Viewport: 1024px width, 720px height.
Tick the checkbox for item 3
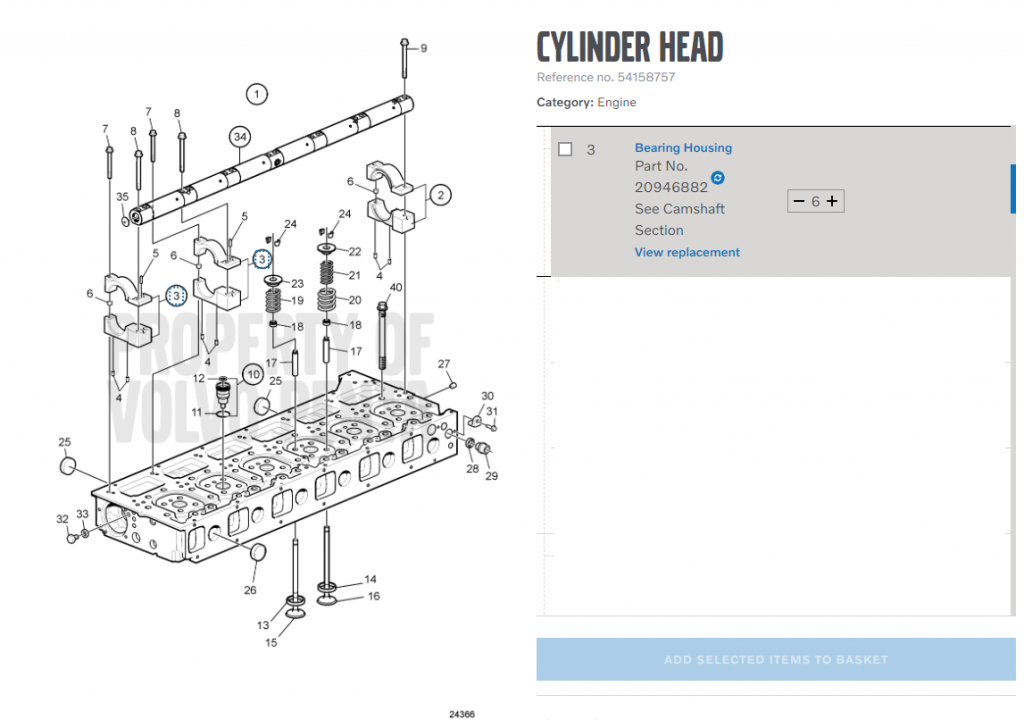[565, 149]
